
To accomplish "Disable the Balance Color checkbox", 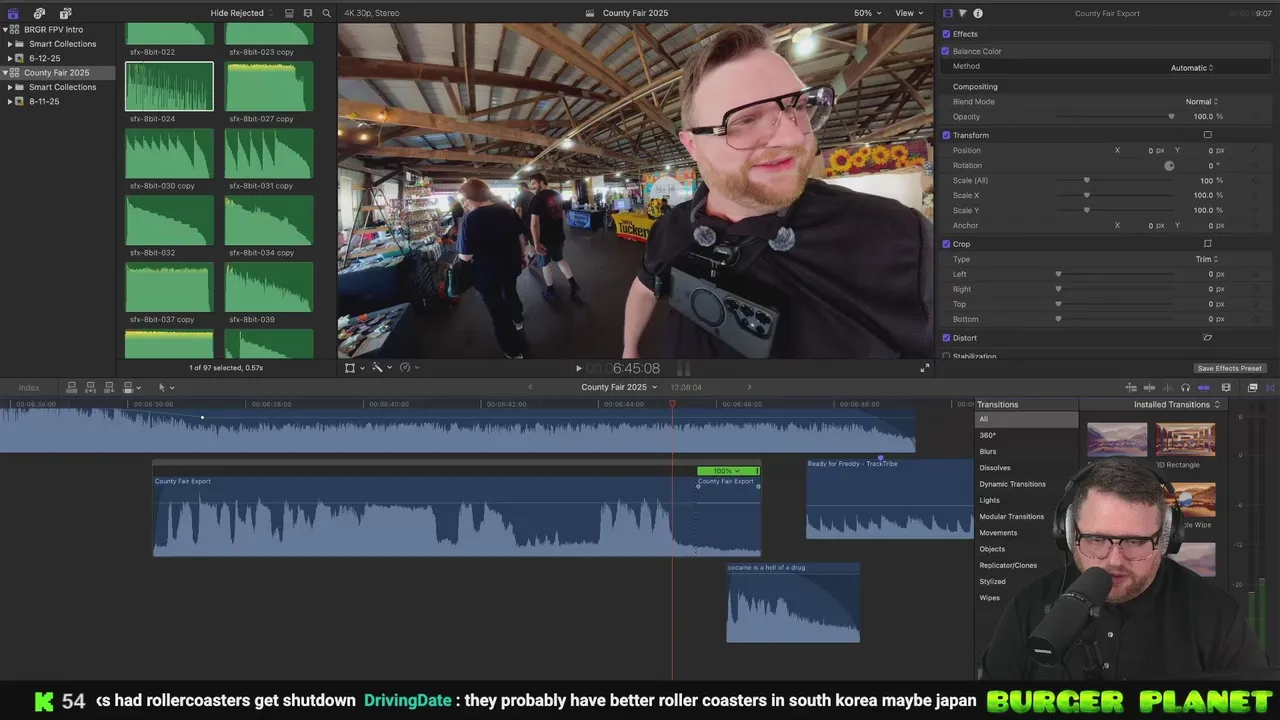I will 946,51.
